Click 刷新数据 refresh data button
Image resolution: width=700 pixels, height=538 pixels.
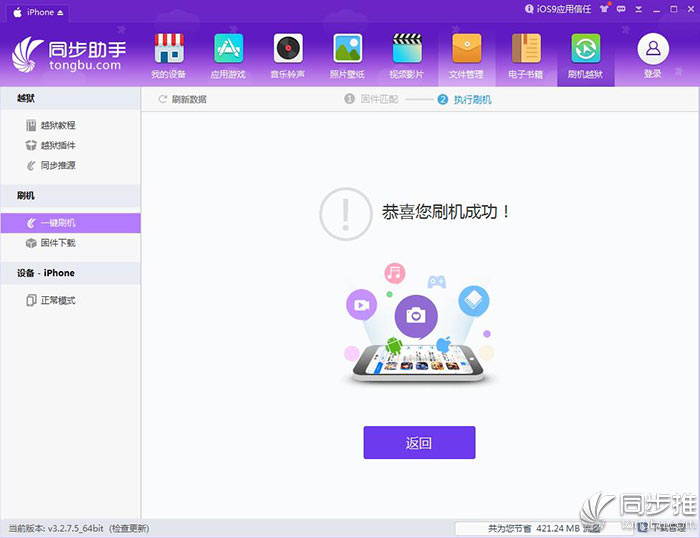coord(183,99)
